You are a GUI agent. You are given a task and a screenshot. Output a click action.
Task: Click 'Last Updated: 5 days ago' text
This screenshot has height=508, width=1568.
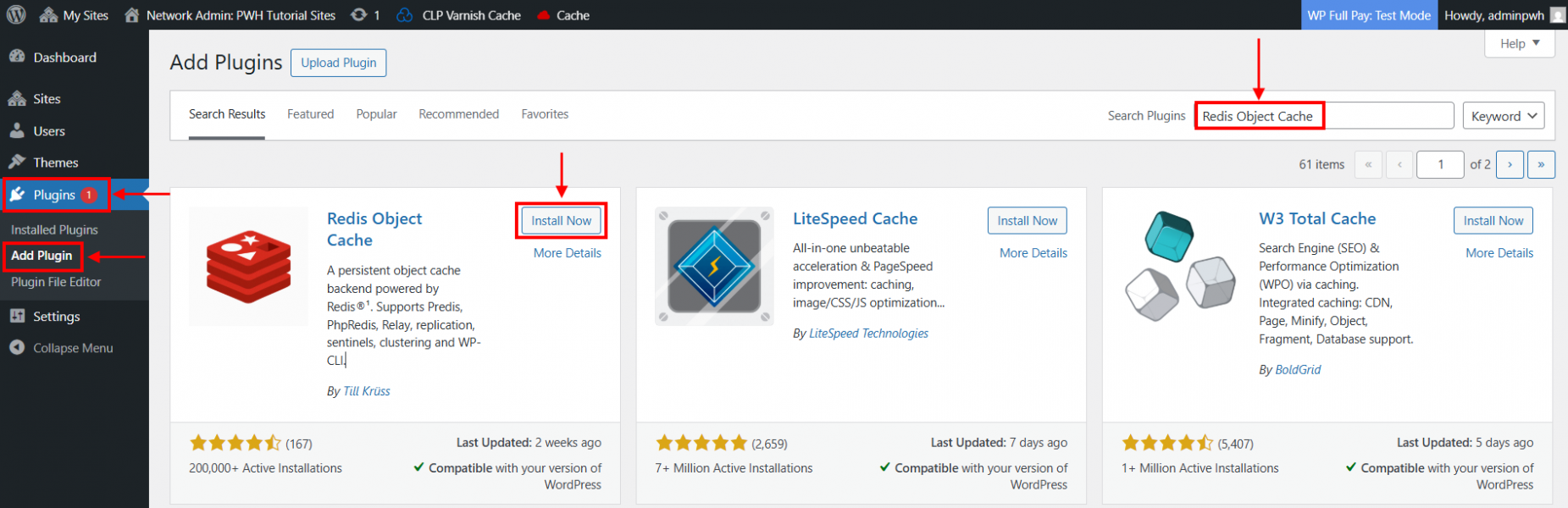[x=1465, y=443]
